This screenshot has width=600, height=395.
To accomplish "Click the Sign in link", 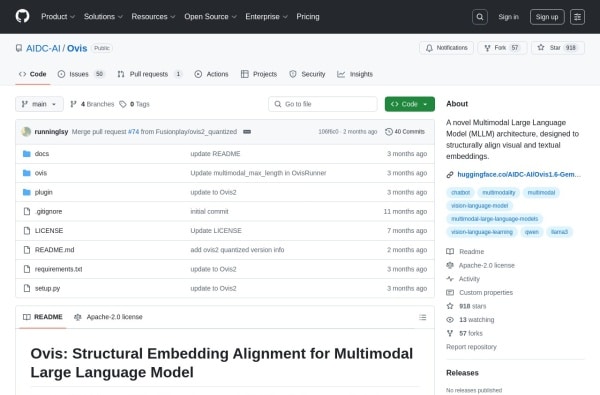I will coord(508,17).
